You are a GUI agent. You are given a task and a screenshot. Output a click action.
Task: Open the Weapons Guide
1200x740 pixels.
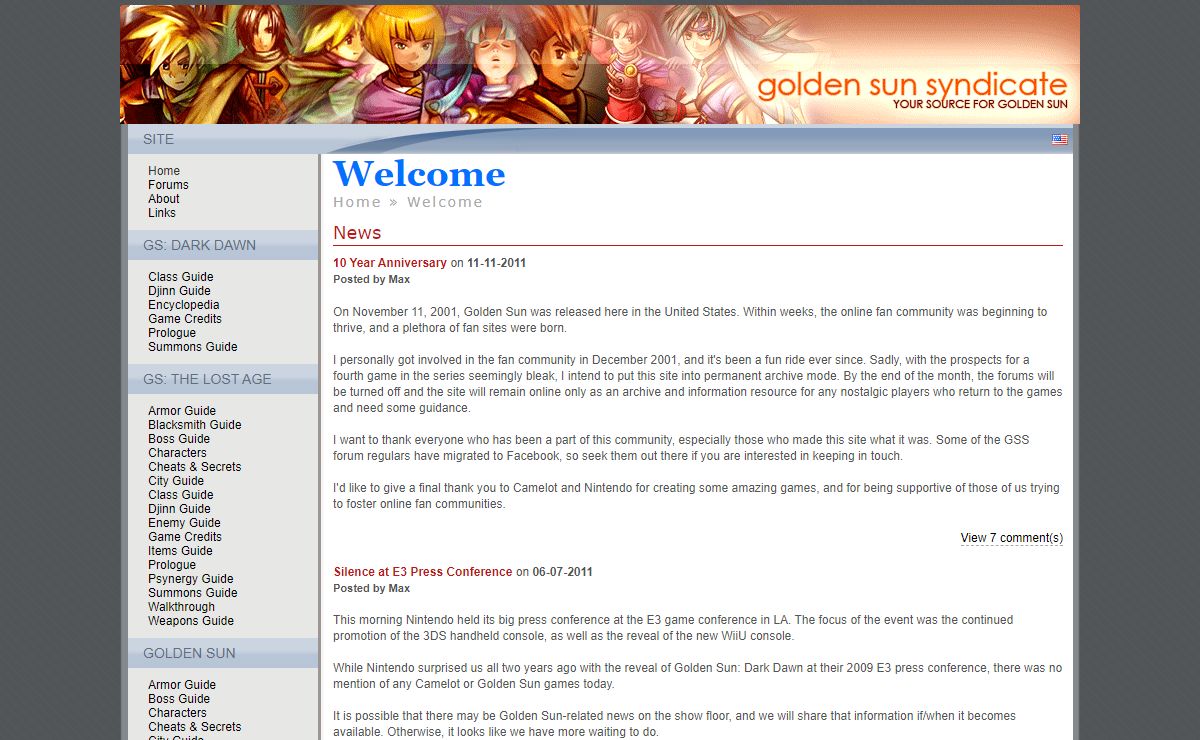point(191,621)
